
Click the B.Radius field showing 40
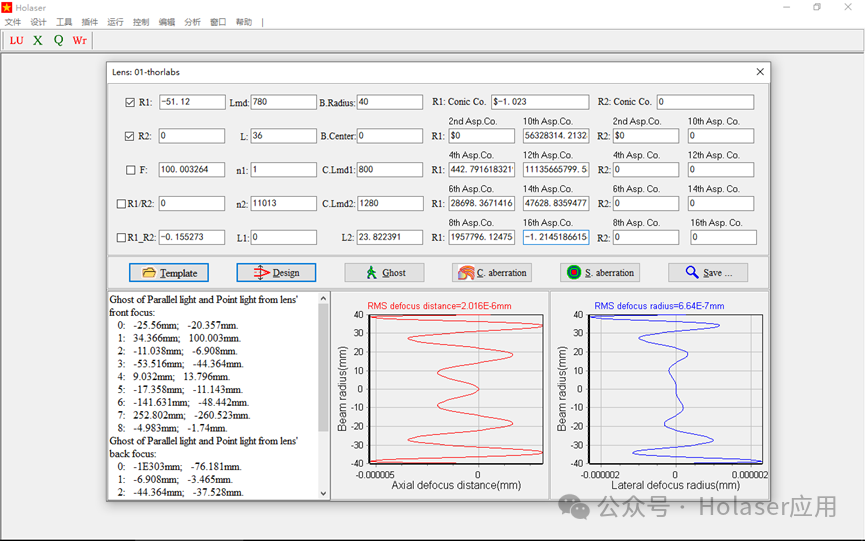click(x=390, y=102)
